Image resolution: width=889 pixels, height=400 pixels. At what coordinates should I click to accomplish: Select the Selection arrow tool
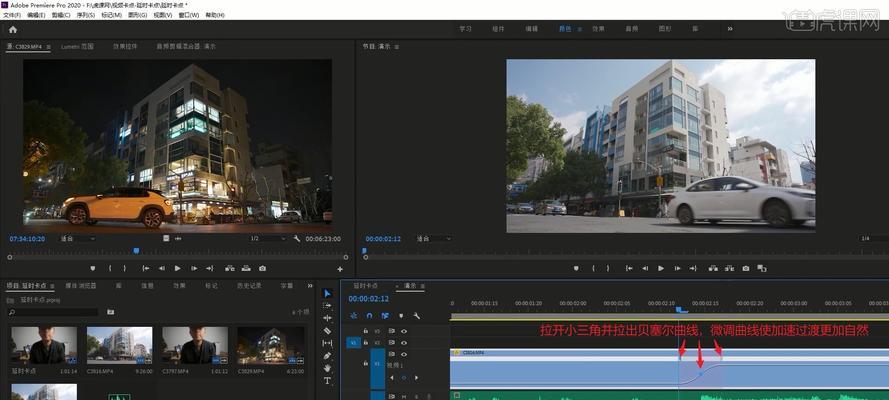coord(327,293)
